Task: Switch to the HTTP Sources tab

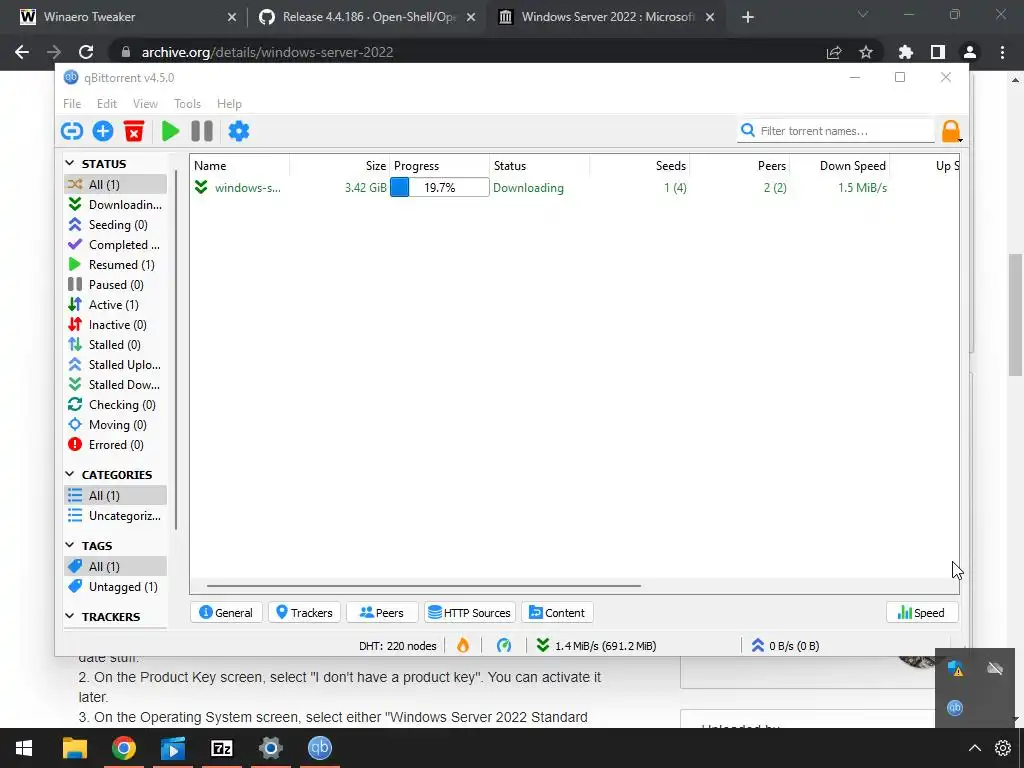Action: 470,613
